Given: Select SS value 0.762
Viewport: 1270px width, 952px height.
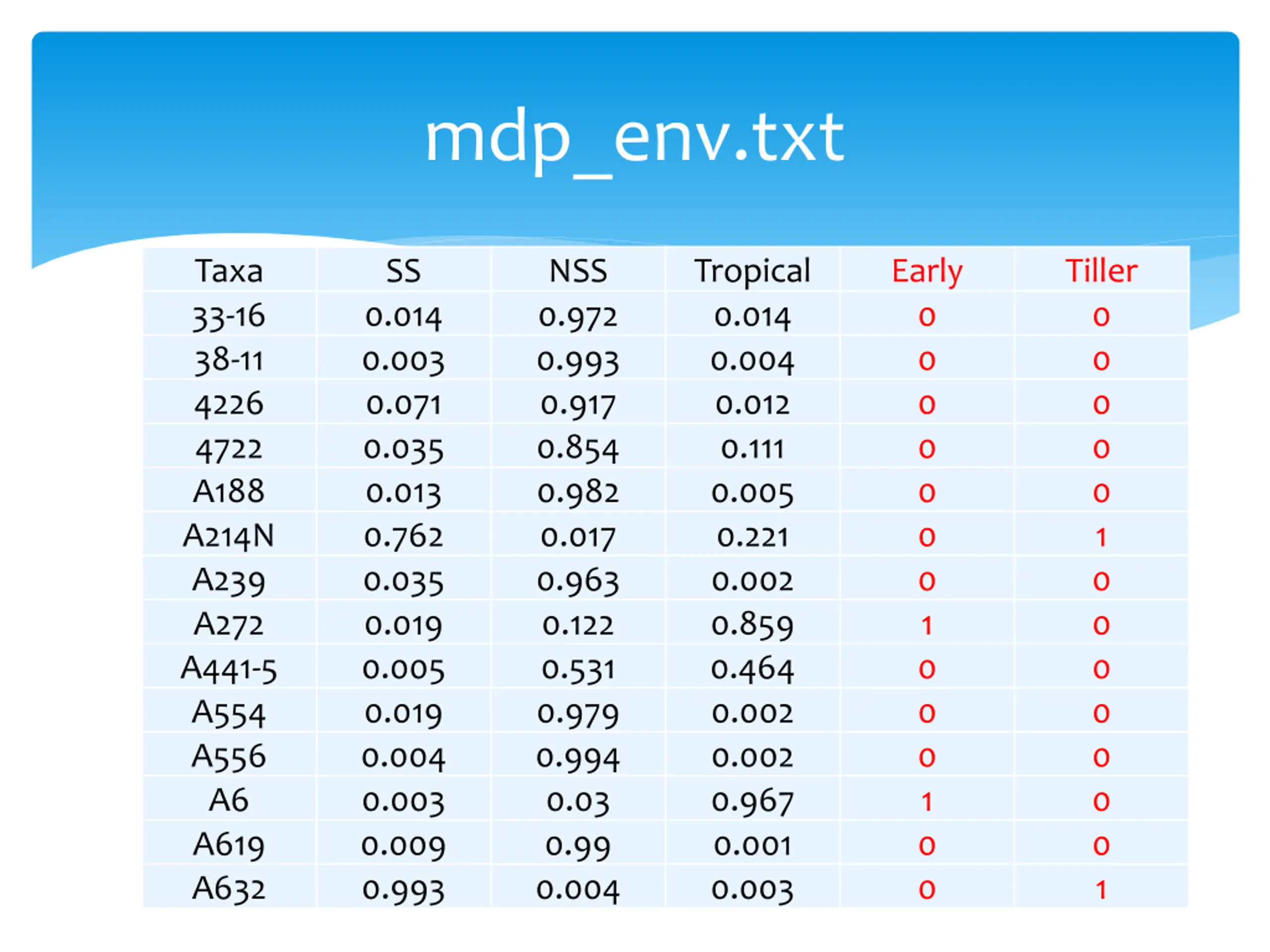Looking at the screenshot, I should (404, 537).
